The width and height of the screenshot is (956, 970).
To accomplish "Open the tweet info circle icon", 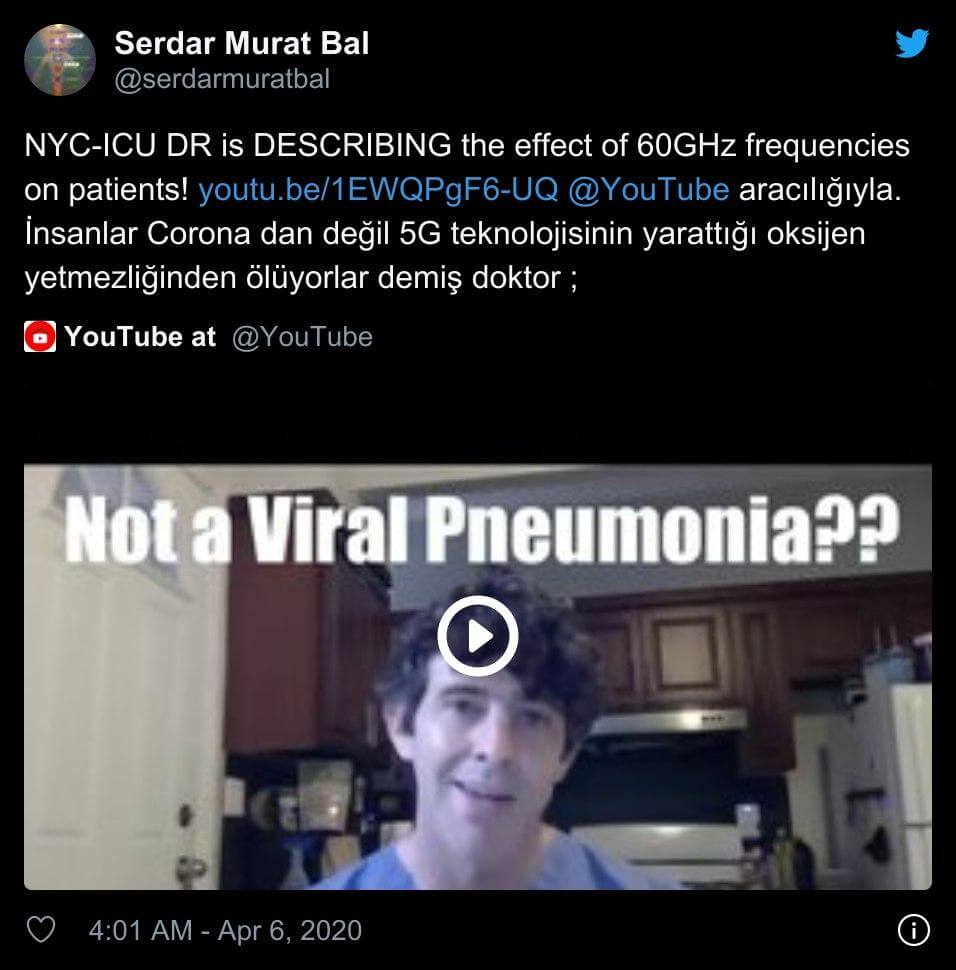I will click(x=913, y=930).
